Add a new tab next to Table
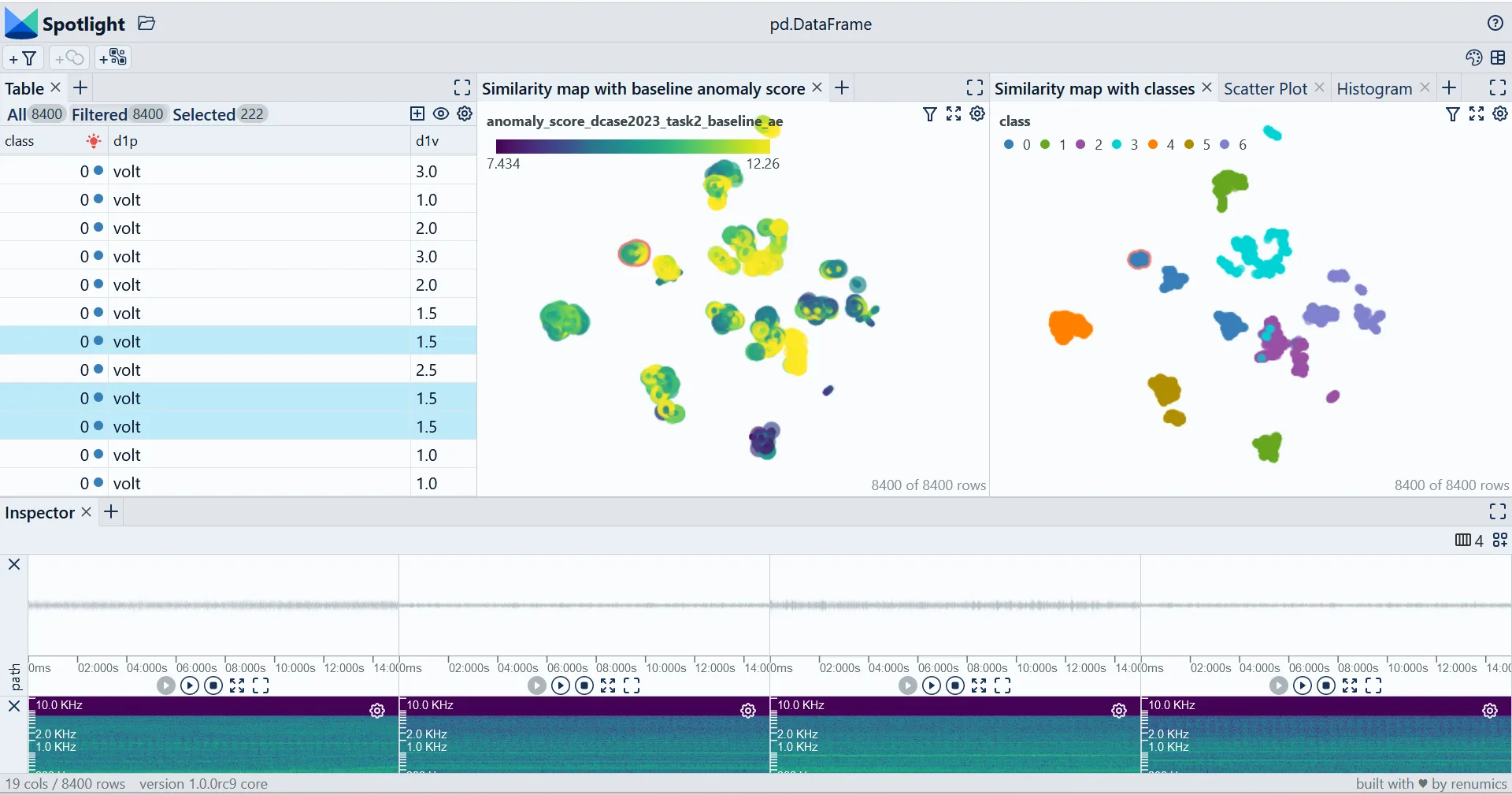The height and width of the screenshot is (795, 1512). [x=80, y=87]
